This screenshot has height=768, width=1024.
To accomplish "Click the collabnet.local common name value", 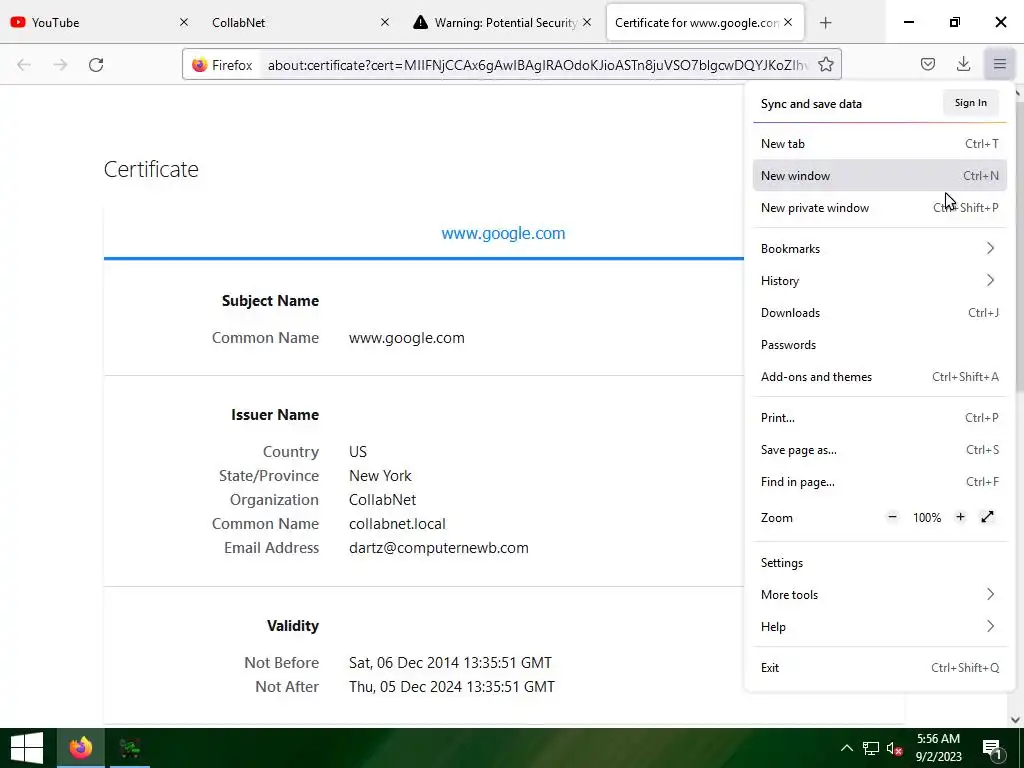I will [x=397, y=524].
